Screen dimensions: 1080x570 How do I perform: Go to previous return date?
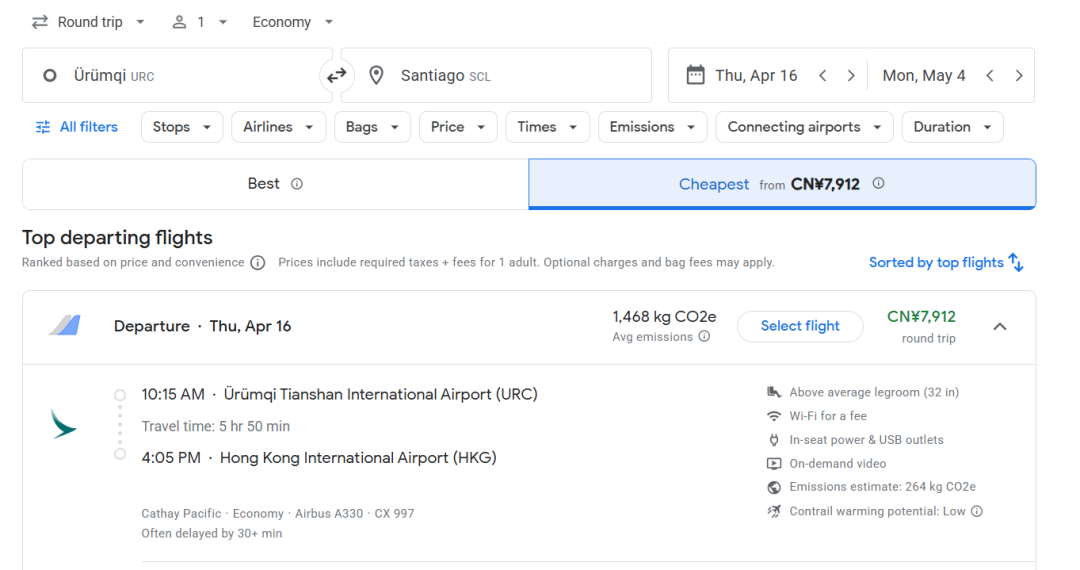coord(990,76)
